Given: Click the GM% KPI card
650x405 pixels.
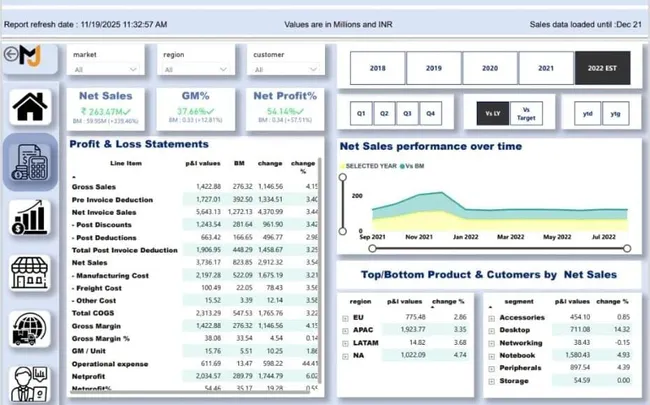Looking at the screenshot, I should [196, 109].
